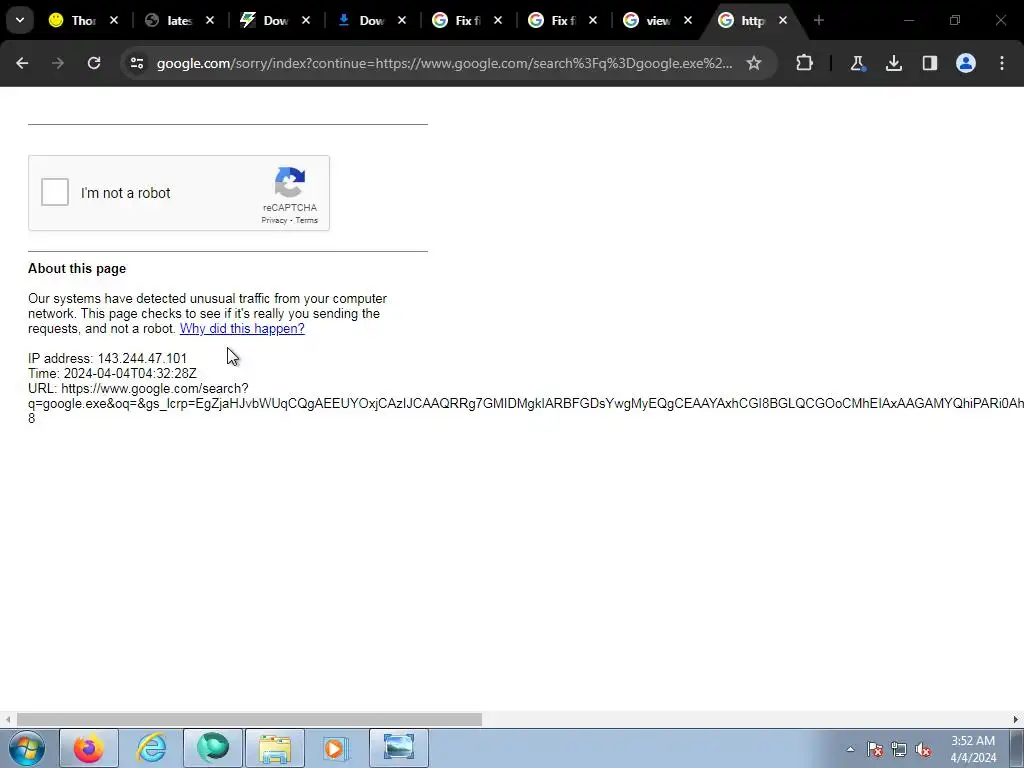Click the scroll left arrow
Screen dimensions: 1024x768
click(7, 719)
